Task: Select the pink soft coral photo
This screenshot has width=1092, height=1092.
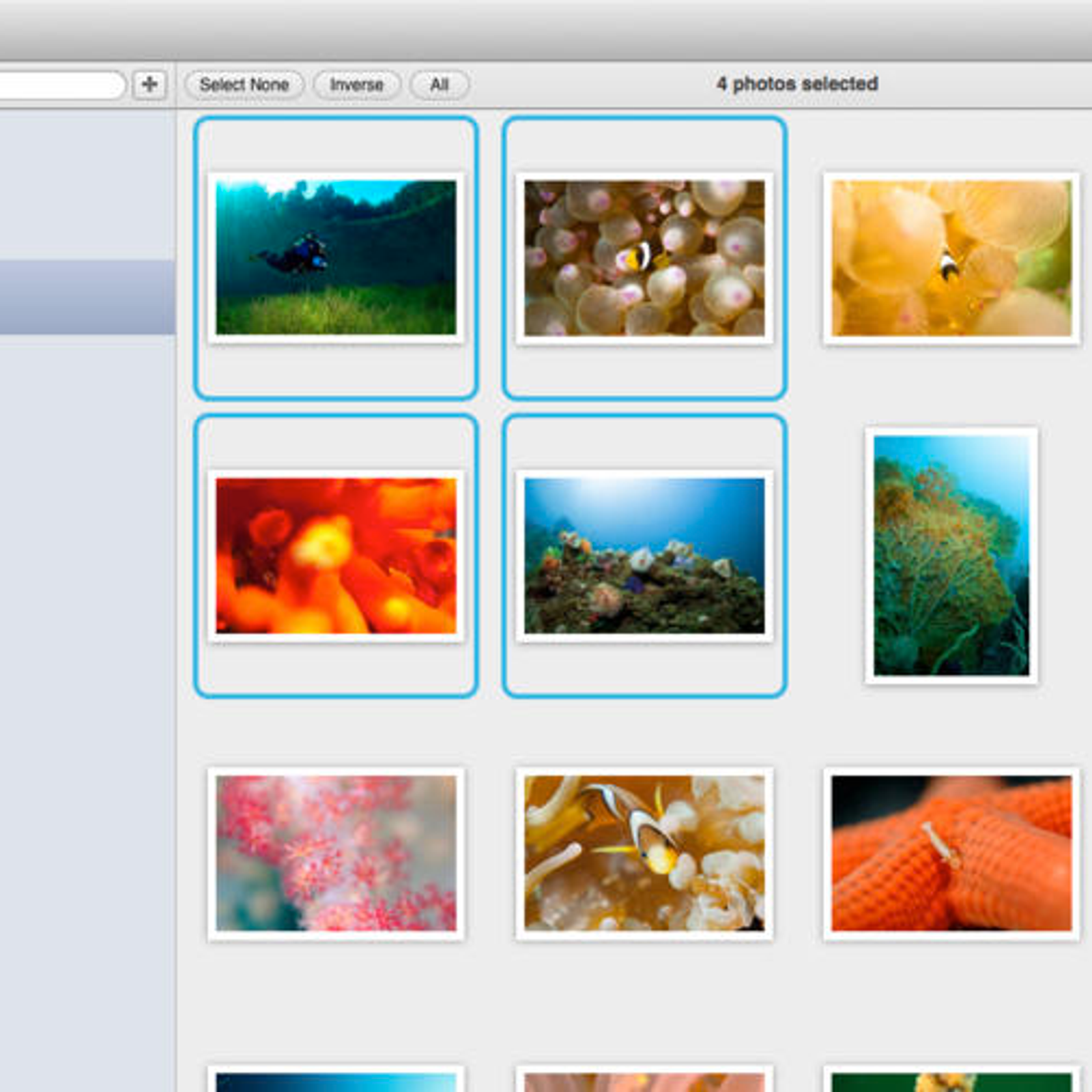Action: coord(336,853)
